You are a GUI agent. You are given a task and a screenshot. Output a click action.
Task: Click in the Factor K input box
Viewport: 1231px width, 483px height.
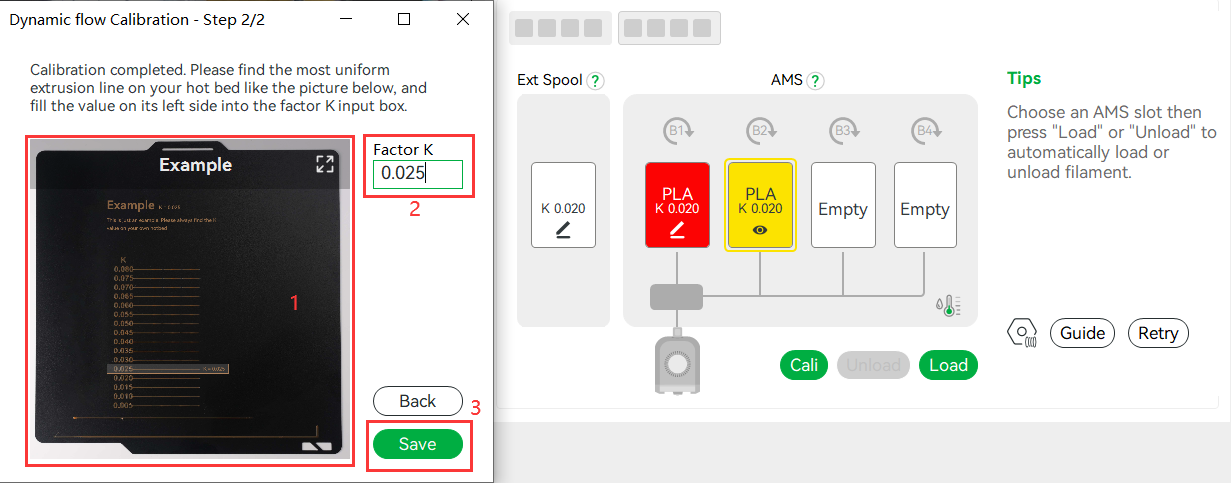418,174
